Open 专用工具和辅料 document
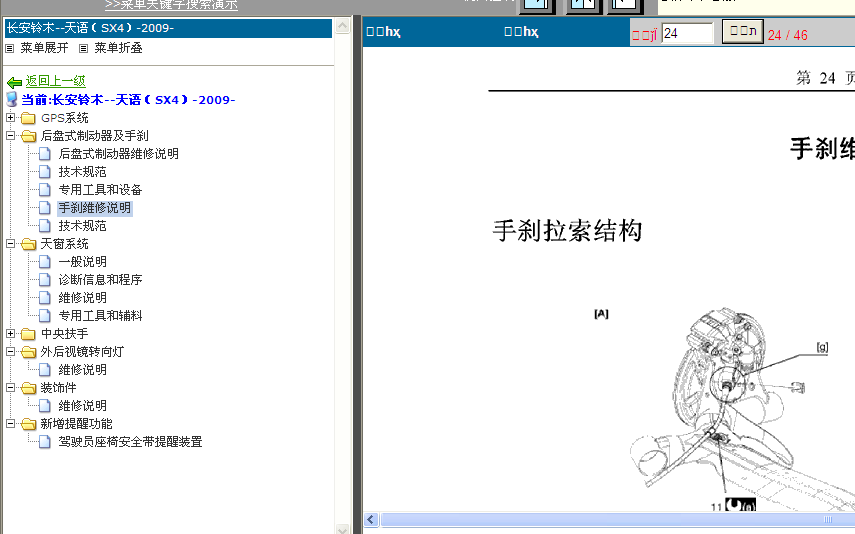 tap(100, 316)
